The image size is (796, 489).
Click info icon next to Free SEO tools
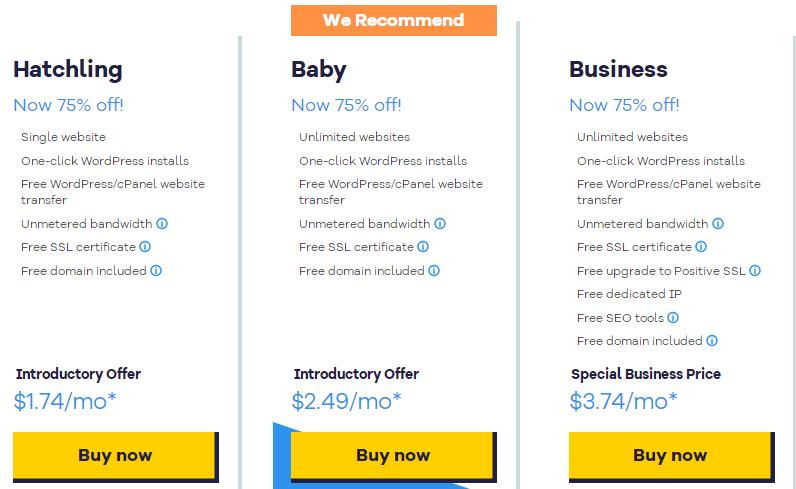pyautogui.click(x=673, y=318)
